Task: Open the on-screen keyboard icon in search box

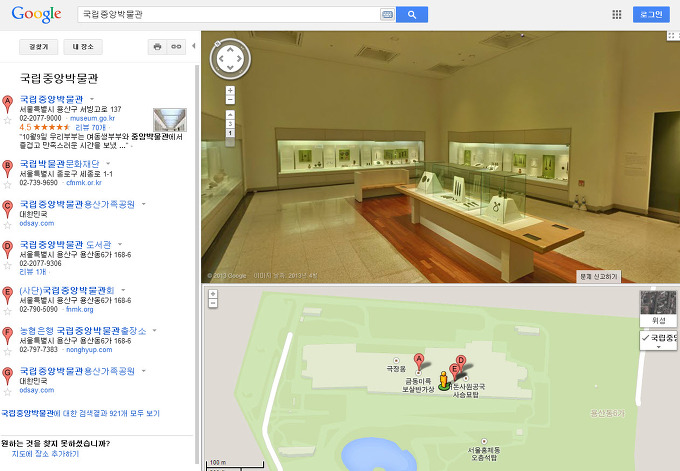Action: click(387, 14)
